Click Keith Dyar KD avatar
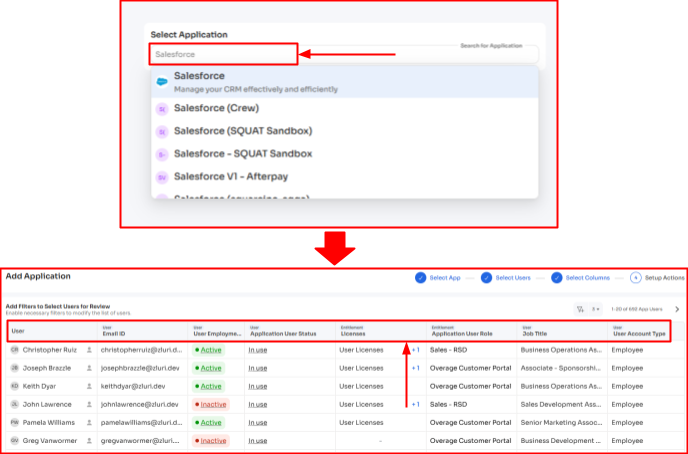The width and height of the screenshot is (688, 454). click(x=14, y=386)
